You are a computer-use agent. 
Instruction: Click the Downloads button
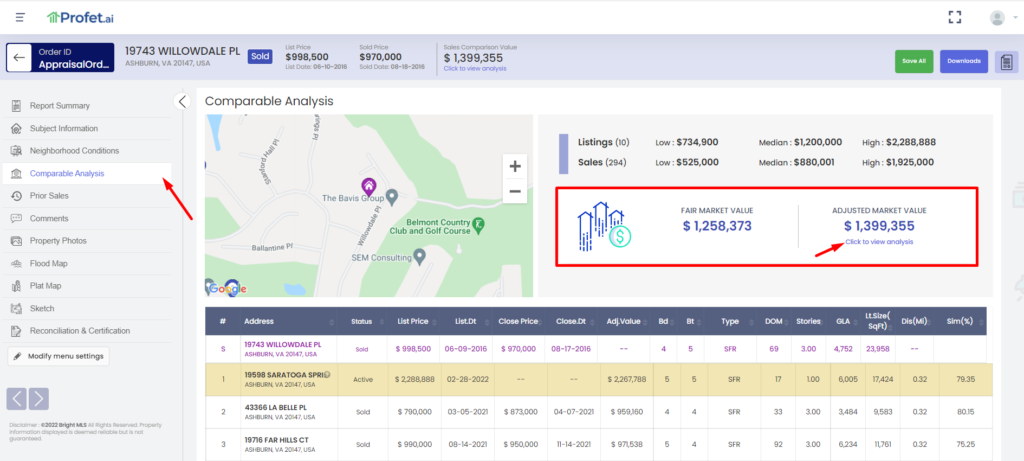tap(964, 62)
